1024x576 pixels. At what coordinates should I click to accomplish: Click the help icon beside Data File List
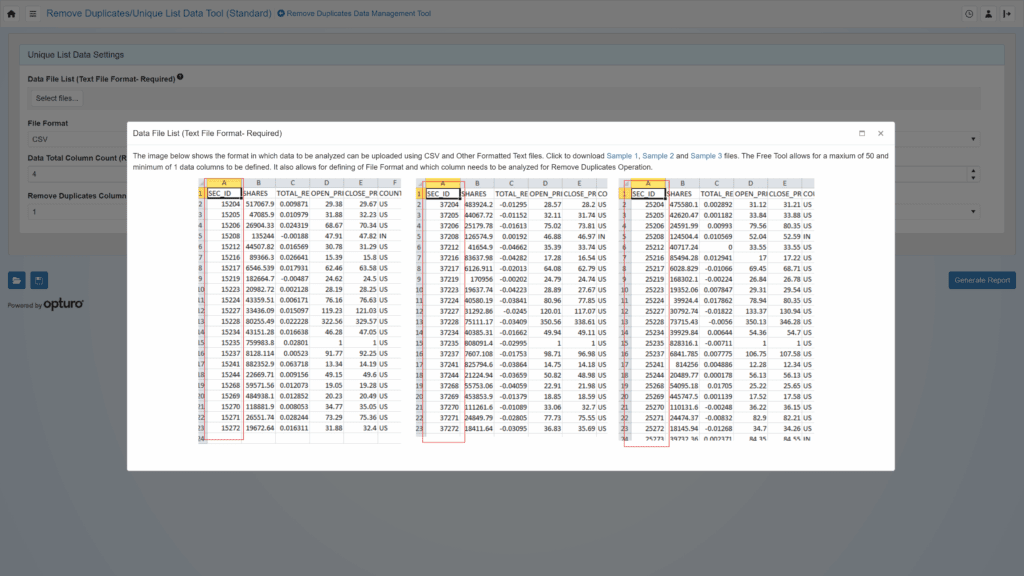click(180, 77)
